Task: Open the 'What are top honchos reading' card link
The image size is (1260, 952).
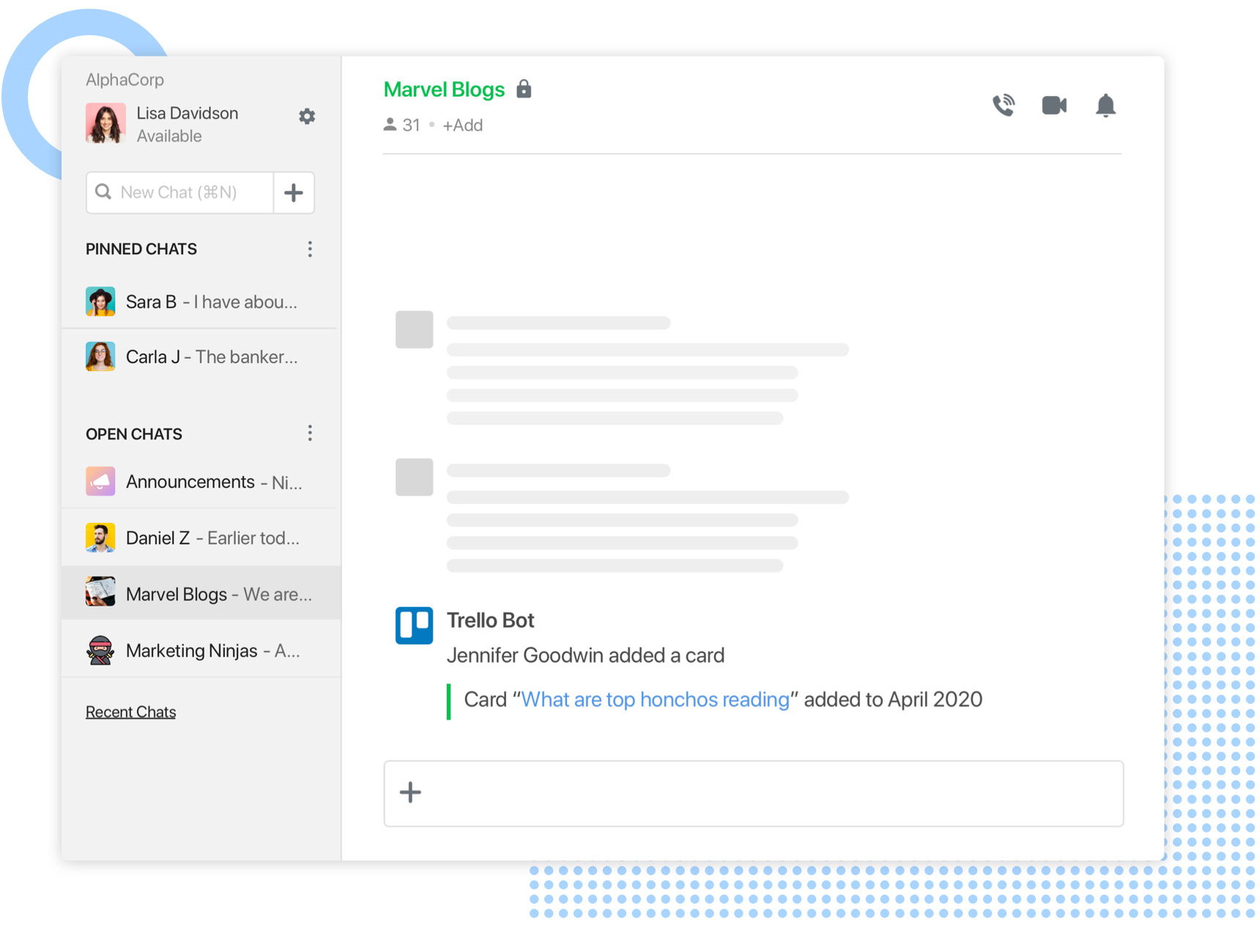Action: [656, 699]
